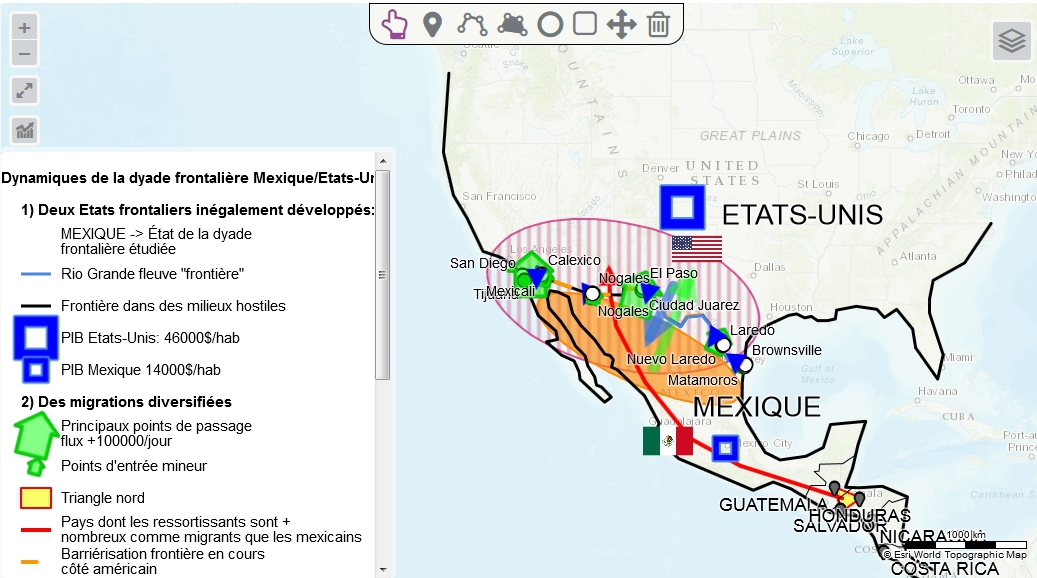The width and height of the screenshot is (1037, 578).
Task: Activate the polyline drawing tool
Action: 472,24
